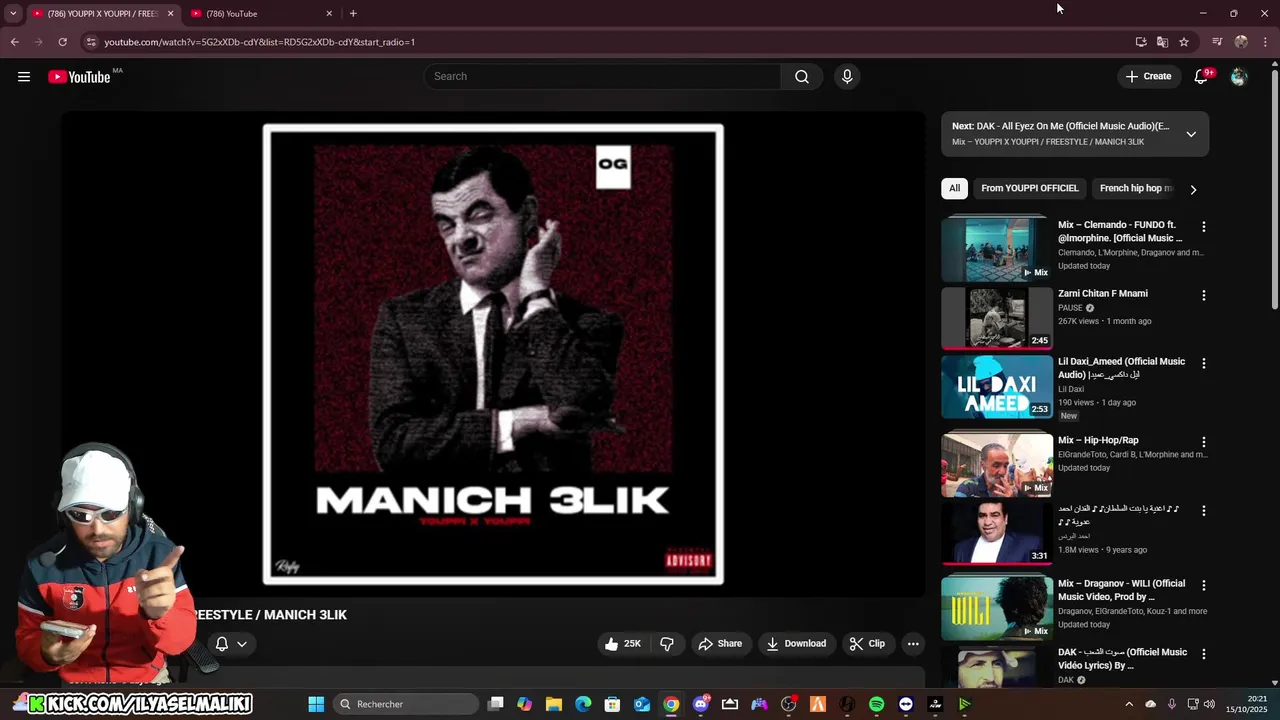Open the YouTube guide hamburger menu
The height and width of the screenshot is (720, 1280).
click(x=24, y=77)
